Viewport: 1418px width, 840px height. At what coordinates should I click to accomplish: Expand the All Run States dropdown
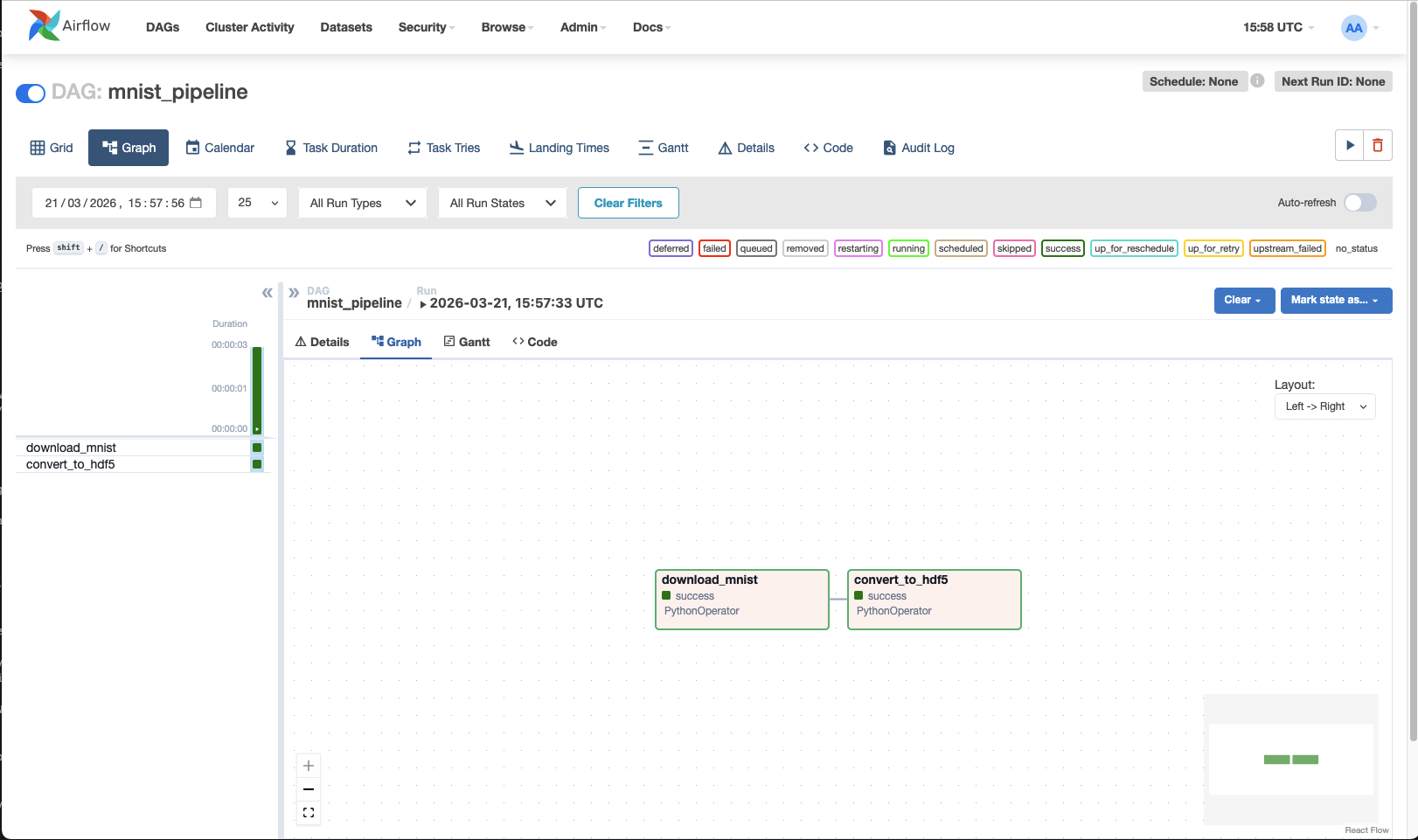[x=502, y=203]
